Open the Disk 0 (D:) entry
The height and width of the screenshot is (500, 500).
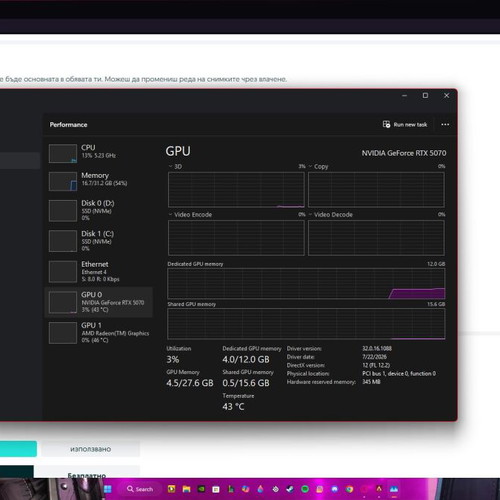coord(98,210)
